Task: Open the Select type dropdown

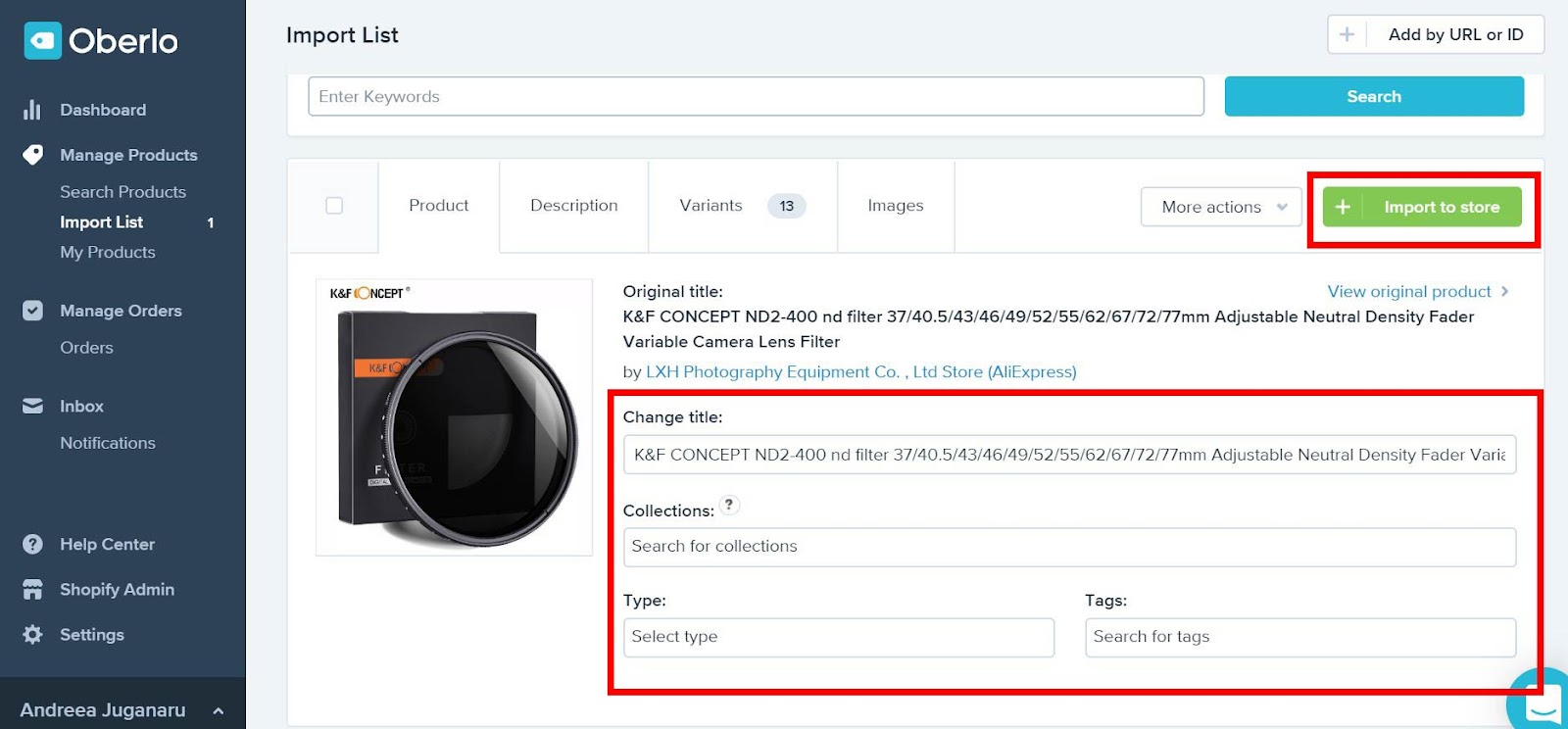Action: (x=839, y=637)
